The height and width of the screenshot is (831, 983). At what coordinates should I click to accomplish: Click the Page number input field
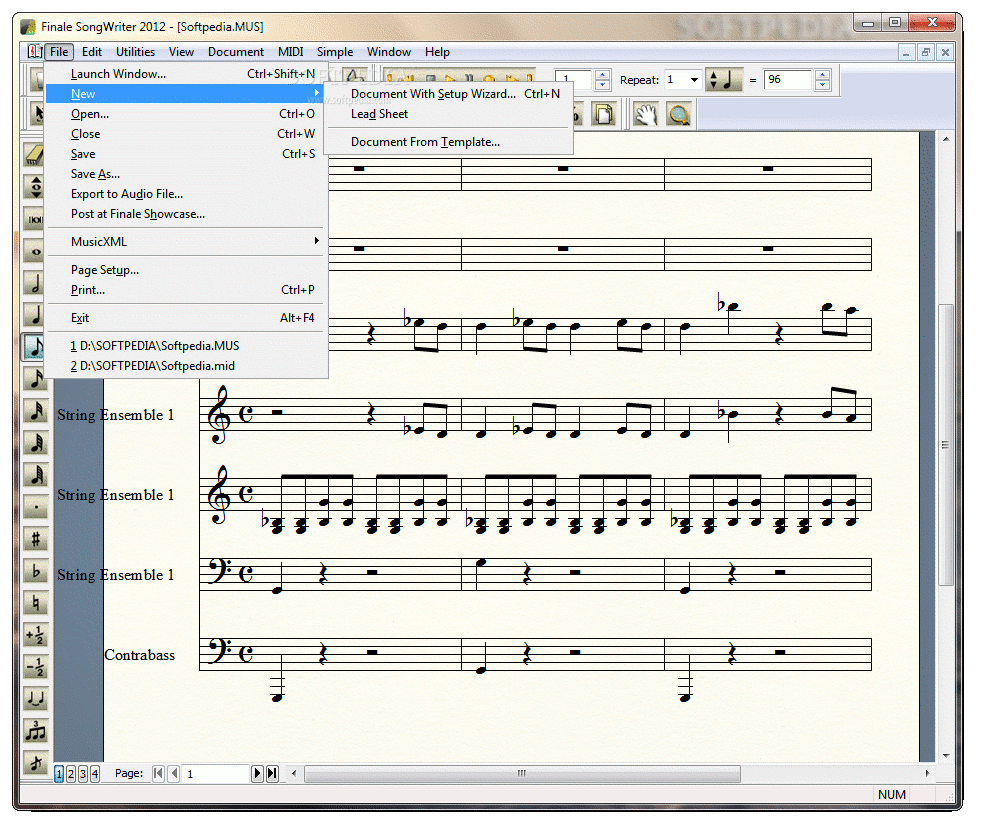pos(216,774)
